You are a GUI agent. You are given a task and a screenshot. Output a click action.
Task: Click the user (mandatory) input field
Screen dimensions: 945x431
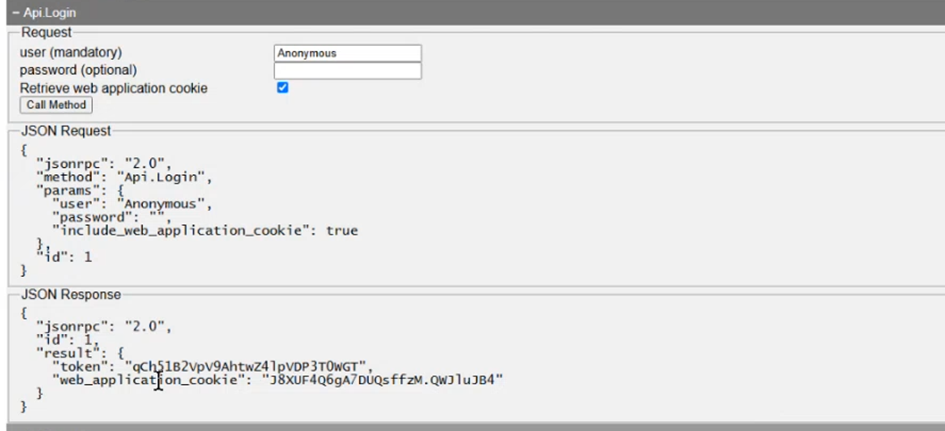[347, 53]
